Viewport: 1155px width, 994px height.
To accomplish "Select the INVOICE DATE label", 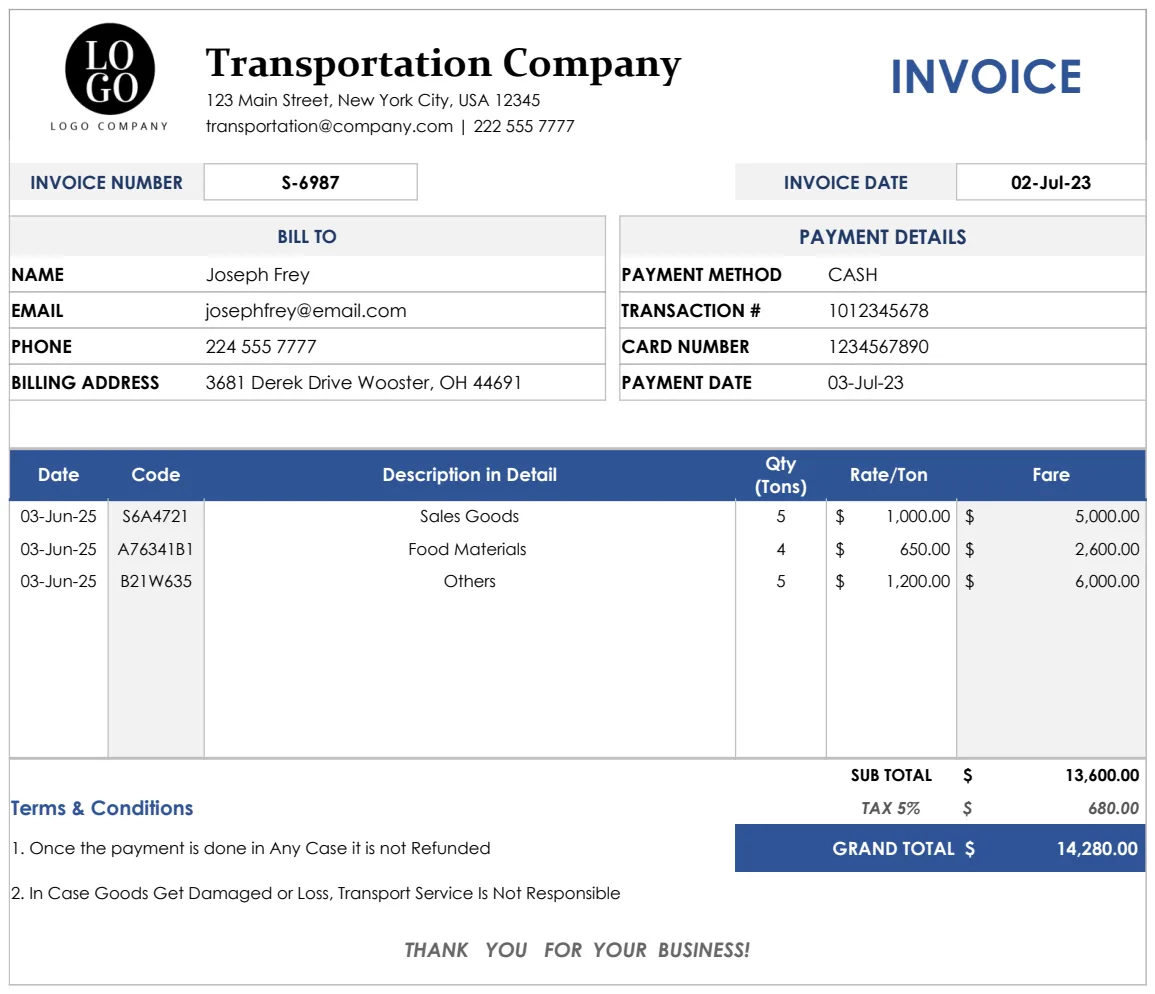I will (x=846, y=183).
